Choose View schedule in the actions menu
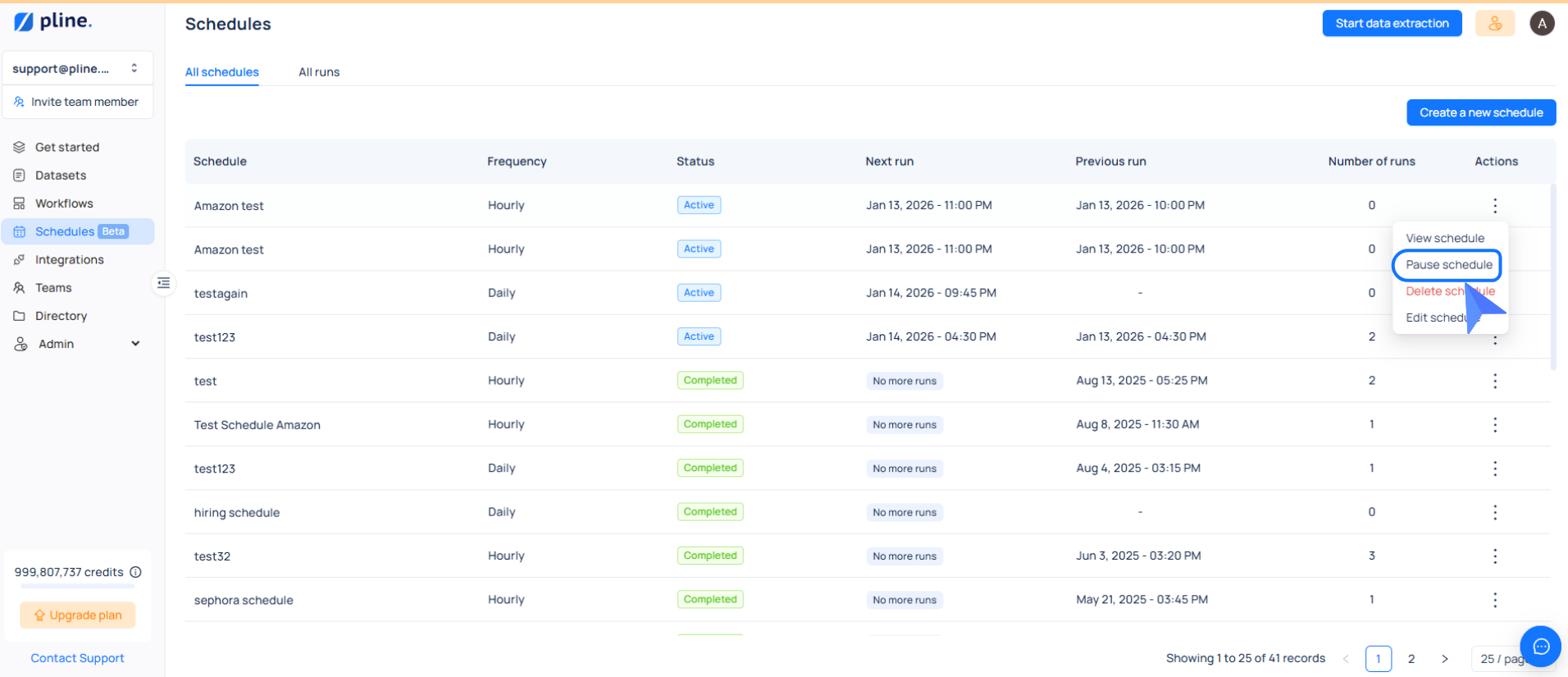The width and height of the screenshot is (1568, 677). click(1444, 238)
